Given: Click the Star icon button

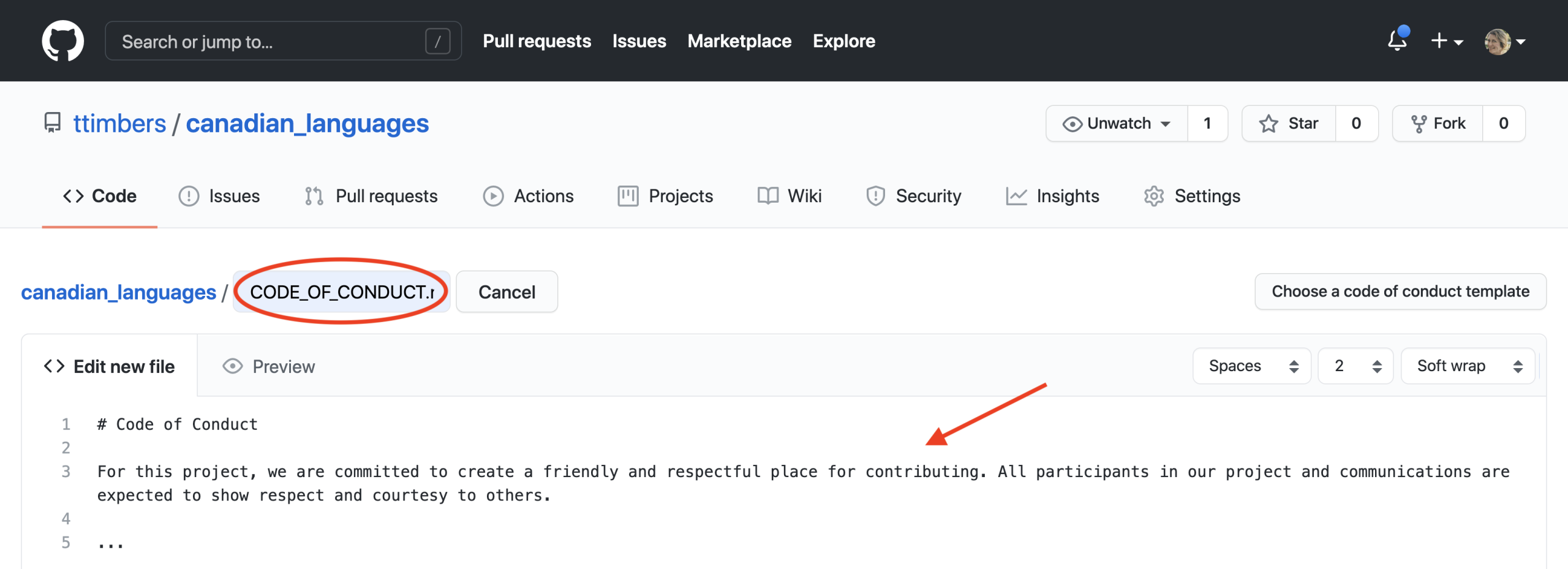Looking at the screenshot, I should [1289, 124].
